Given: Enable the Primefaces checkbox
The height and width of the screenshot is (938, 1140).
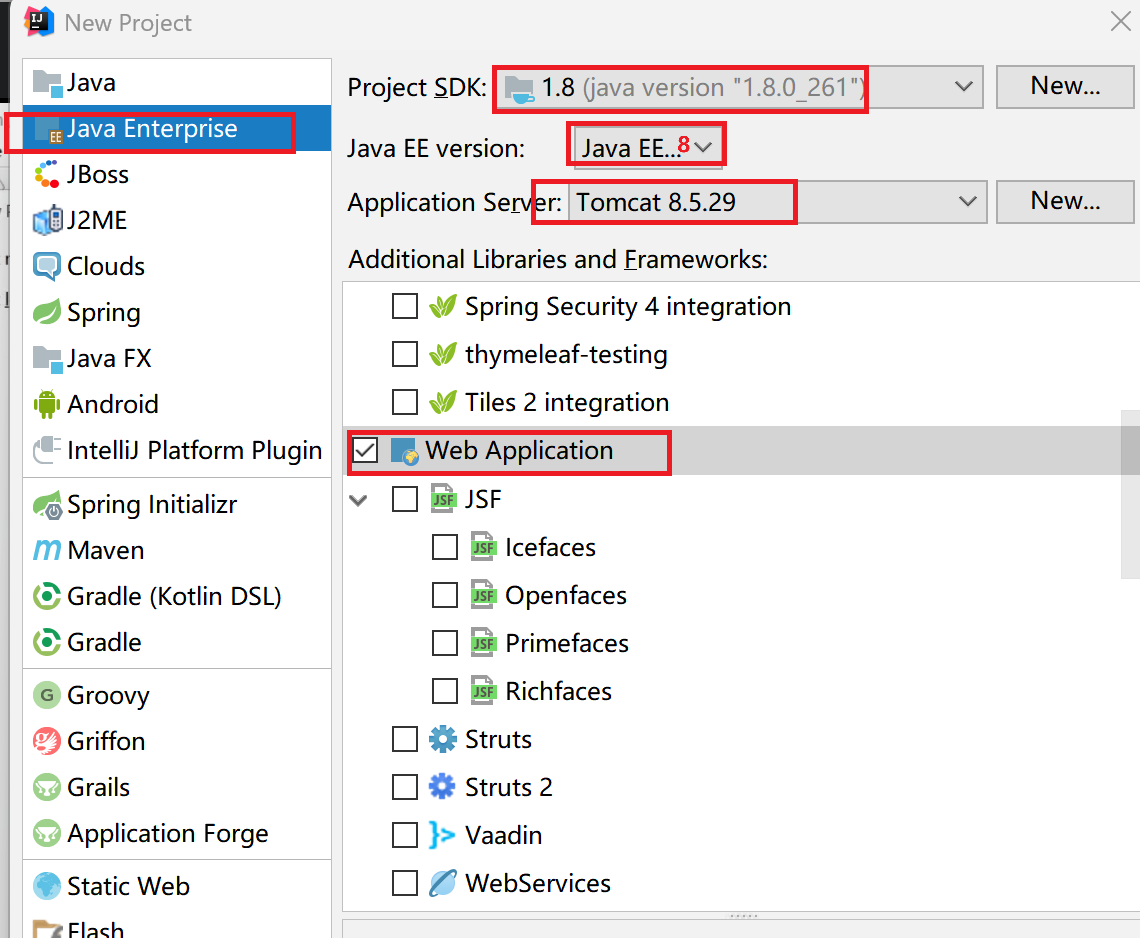Looking at the screenshot, I should point(445,643).
